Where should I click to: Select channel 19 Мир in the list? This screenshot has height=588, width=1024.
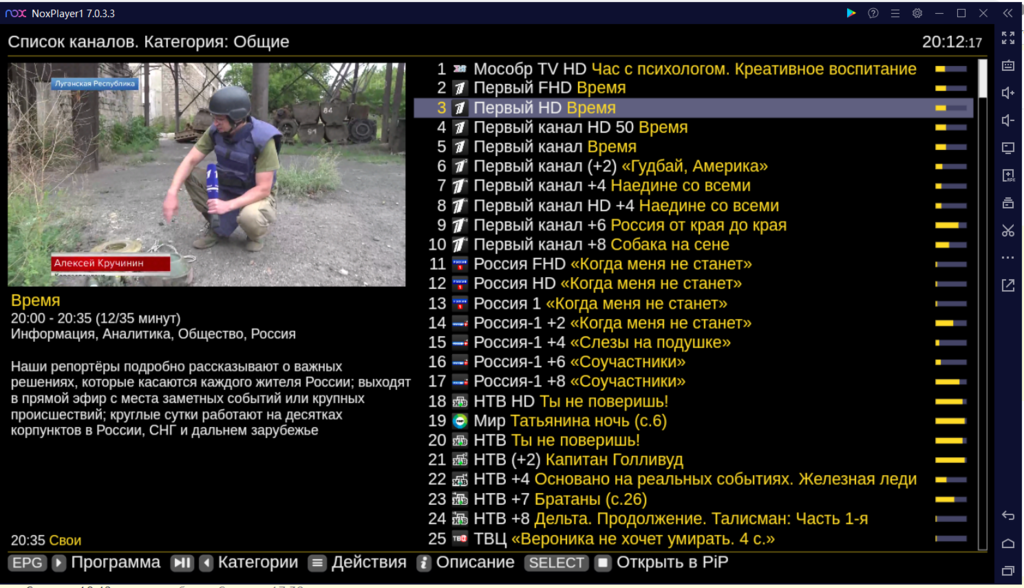coord(694,421)
